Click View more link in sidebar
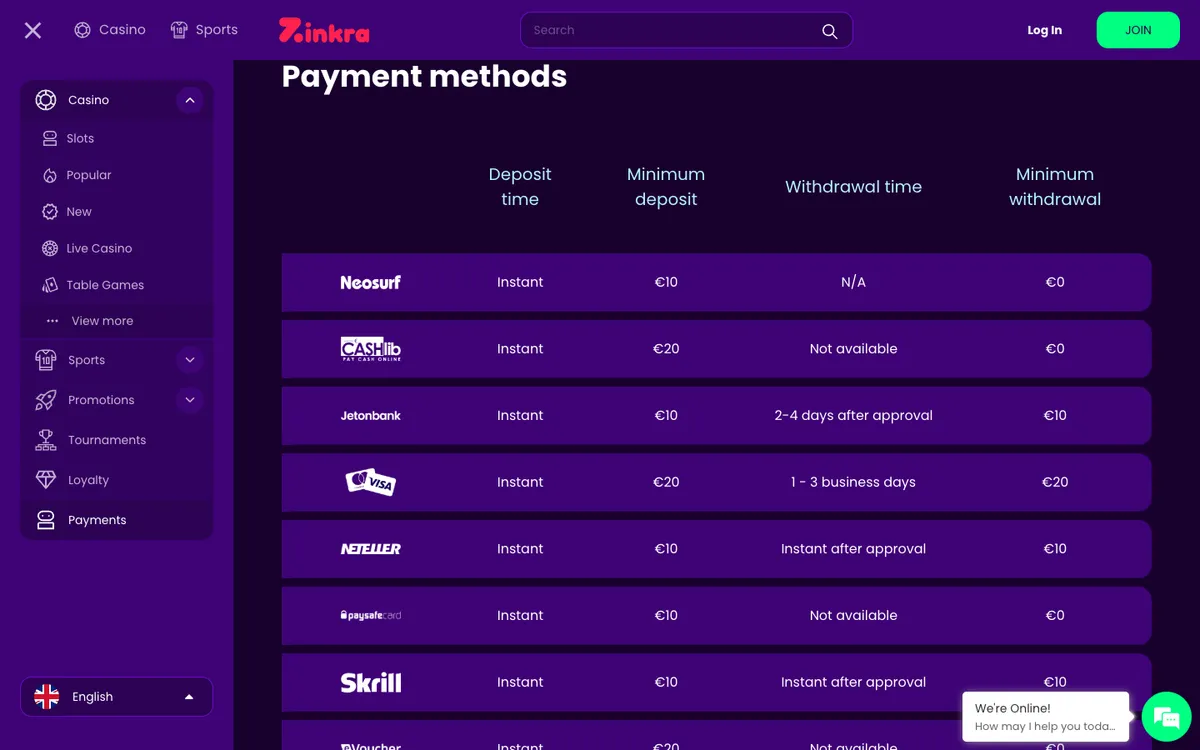Viewport: 1200px width, 750px height. (102, 321)
